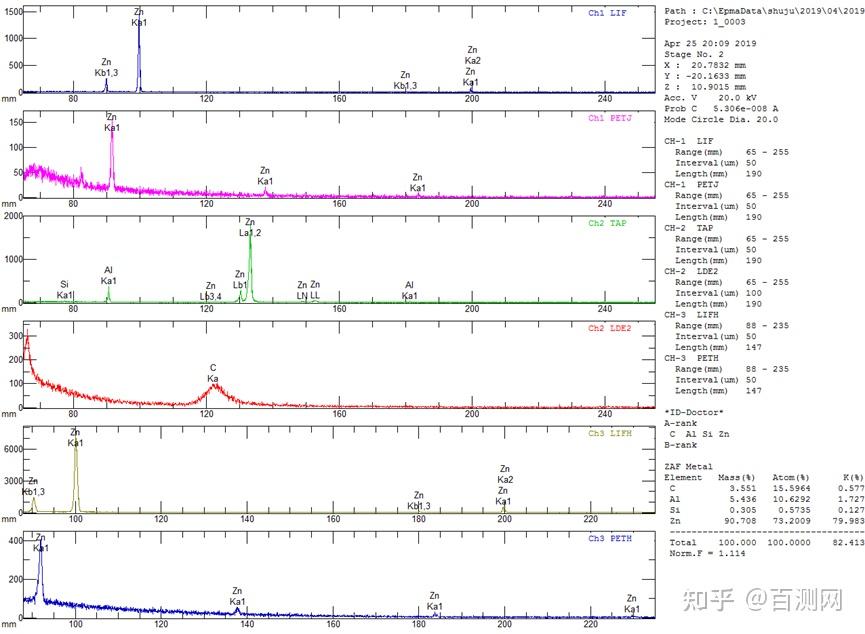Screen dimensions: 865x634
Task: Click the Ch1 LIF channel label
Action: pos(607,13)
